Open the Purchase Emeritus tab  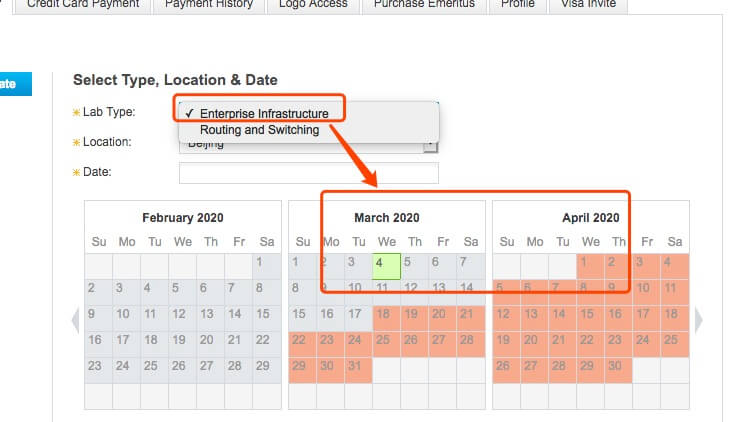click(x=423, y=4)
